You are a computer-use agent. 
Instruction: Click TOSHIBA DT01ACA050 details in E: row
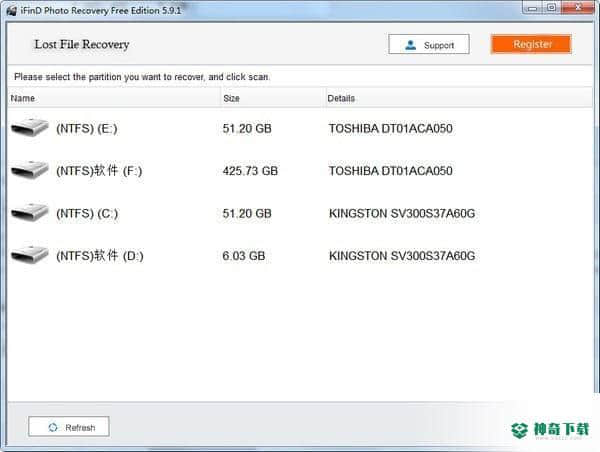click(391, 128)
